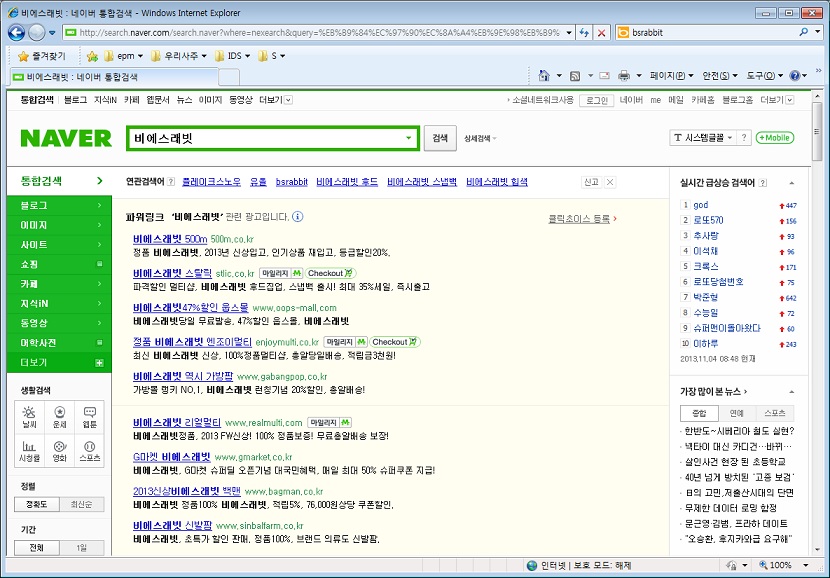Expand the 상세검색 dropdown
This screenshot has width=830, height=578.
click(x=480, y=139)
